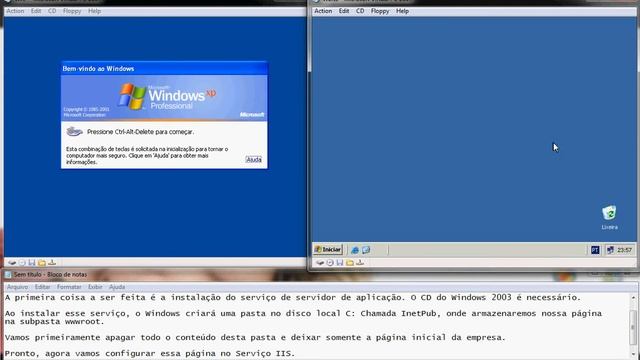This screenshot has width=640, height=360.
Task: Click floppy disk status icon in right VM
Action: (x=340, y=262)
